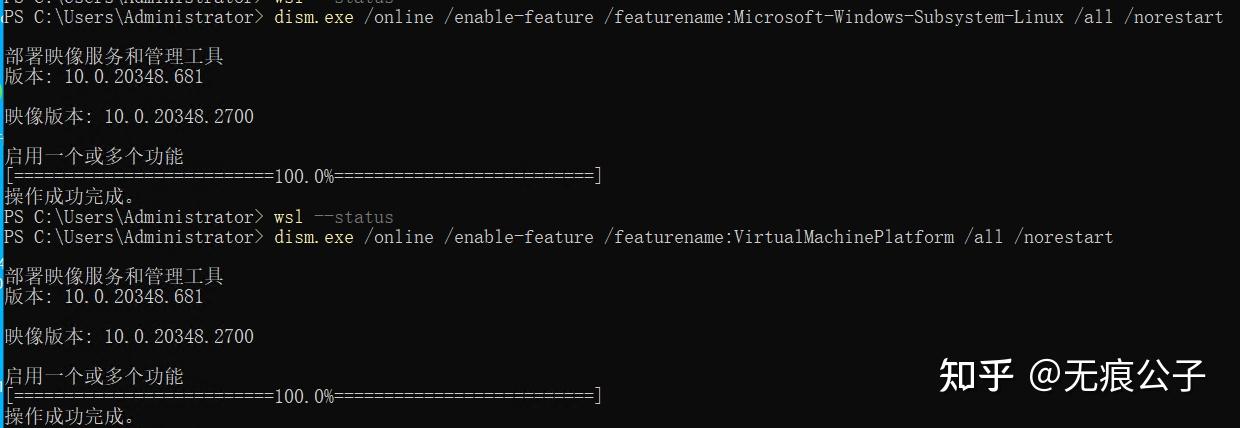This screenshot has height=428, width=1240.
Task: Click /norestart in the VirtualMachinePlatform command
Action: coord(1063,237)
